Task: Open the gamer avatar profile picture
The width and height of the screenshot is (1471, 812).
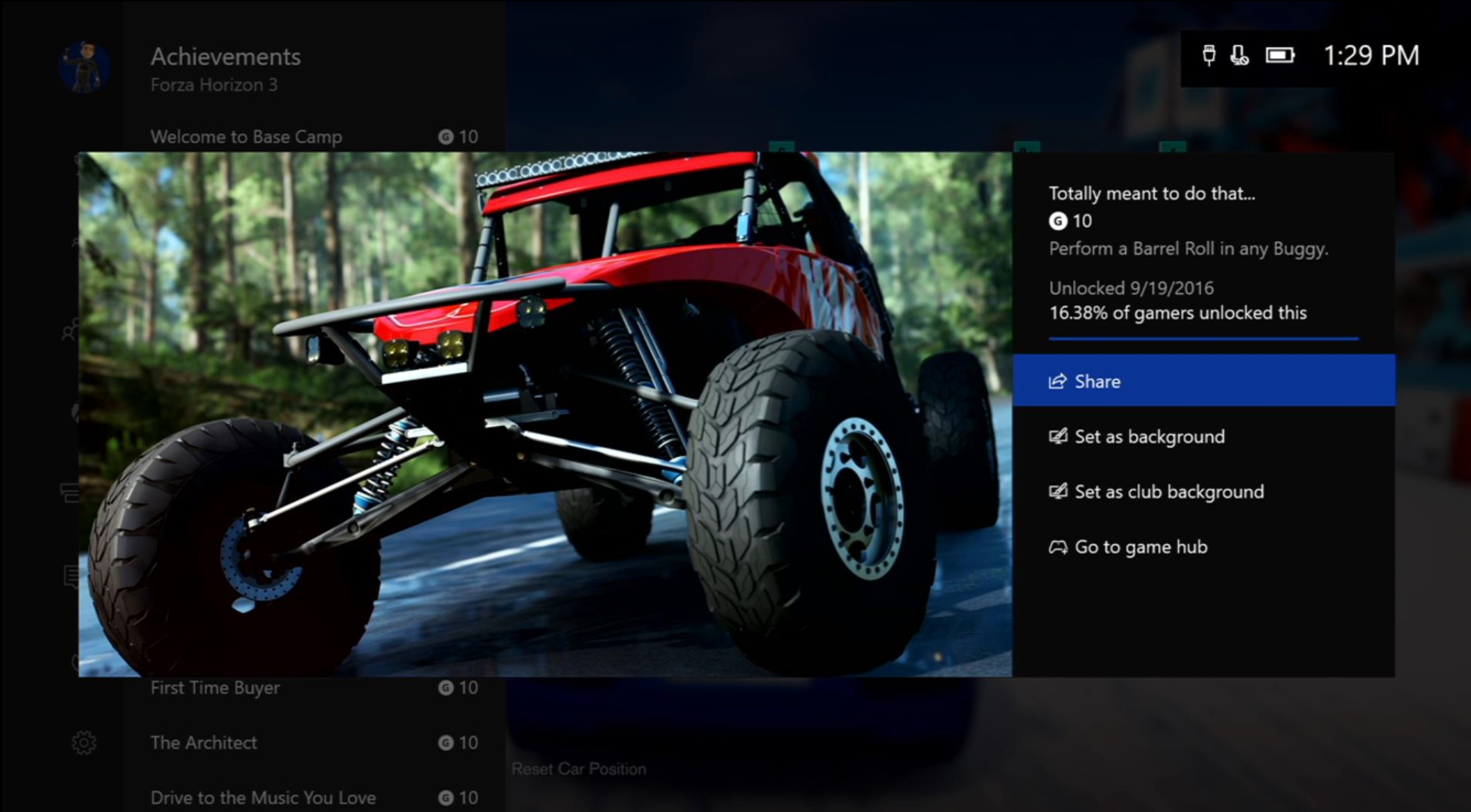Action: 84,67
